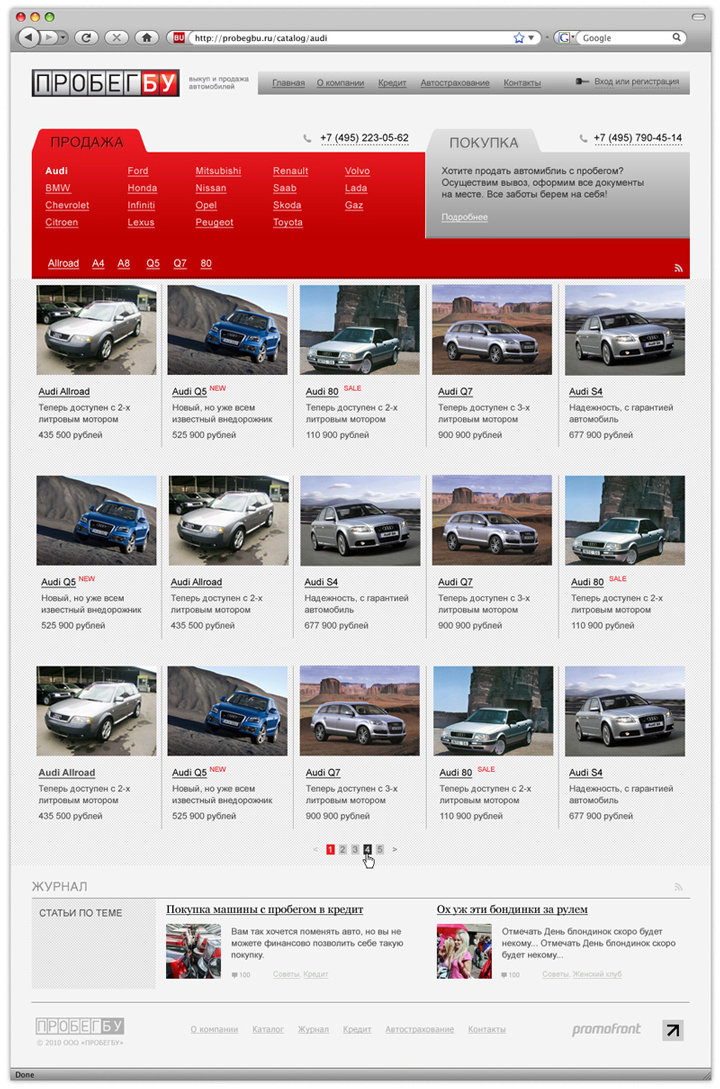Go to page 1 in pagination
Viewport: 720px width, 1089px height.
click(330, 849)
